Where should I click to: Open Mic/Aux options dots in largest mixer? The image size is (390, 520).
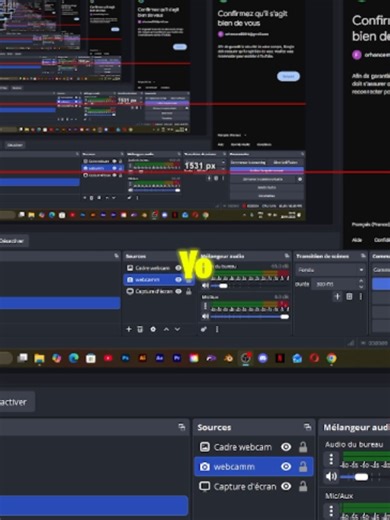click(331, 510)
